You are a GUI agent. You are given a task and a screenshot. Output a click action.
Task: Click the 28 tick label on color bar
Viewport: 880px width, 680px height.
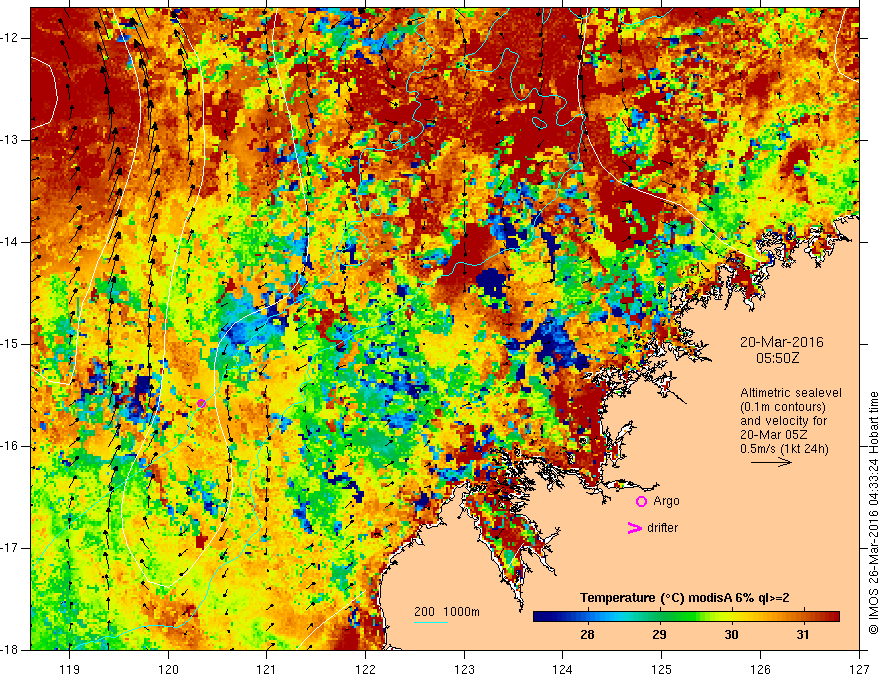pyautogui.click(x=587, y=635)
